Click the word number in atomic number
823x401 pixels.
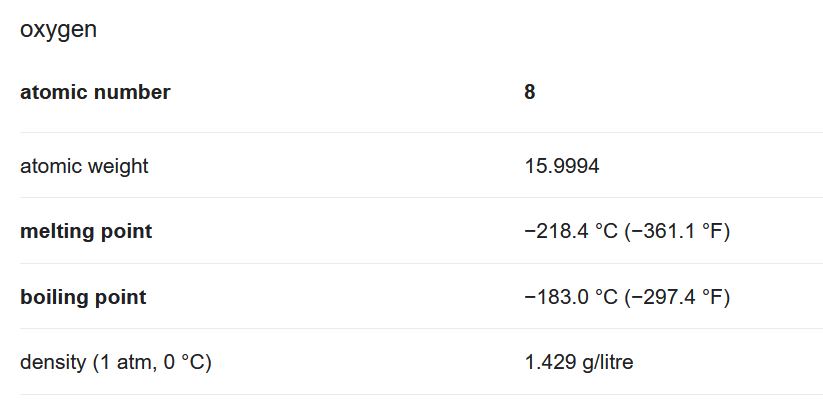coord(130,93)
